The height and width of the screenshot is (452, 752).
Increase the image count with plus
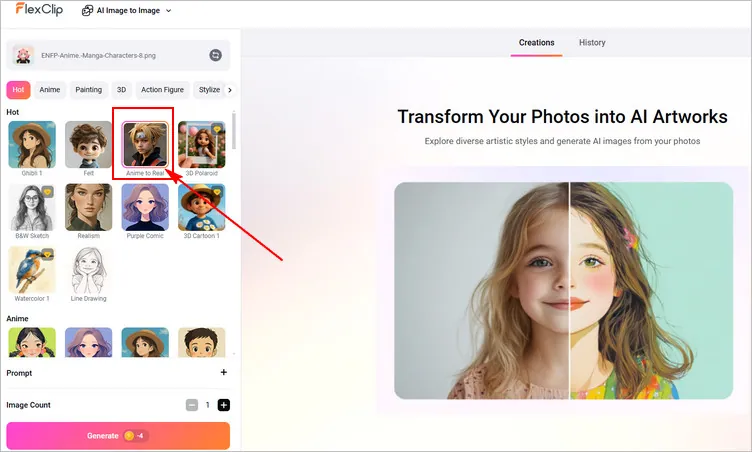tap(223, 405)
